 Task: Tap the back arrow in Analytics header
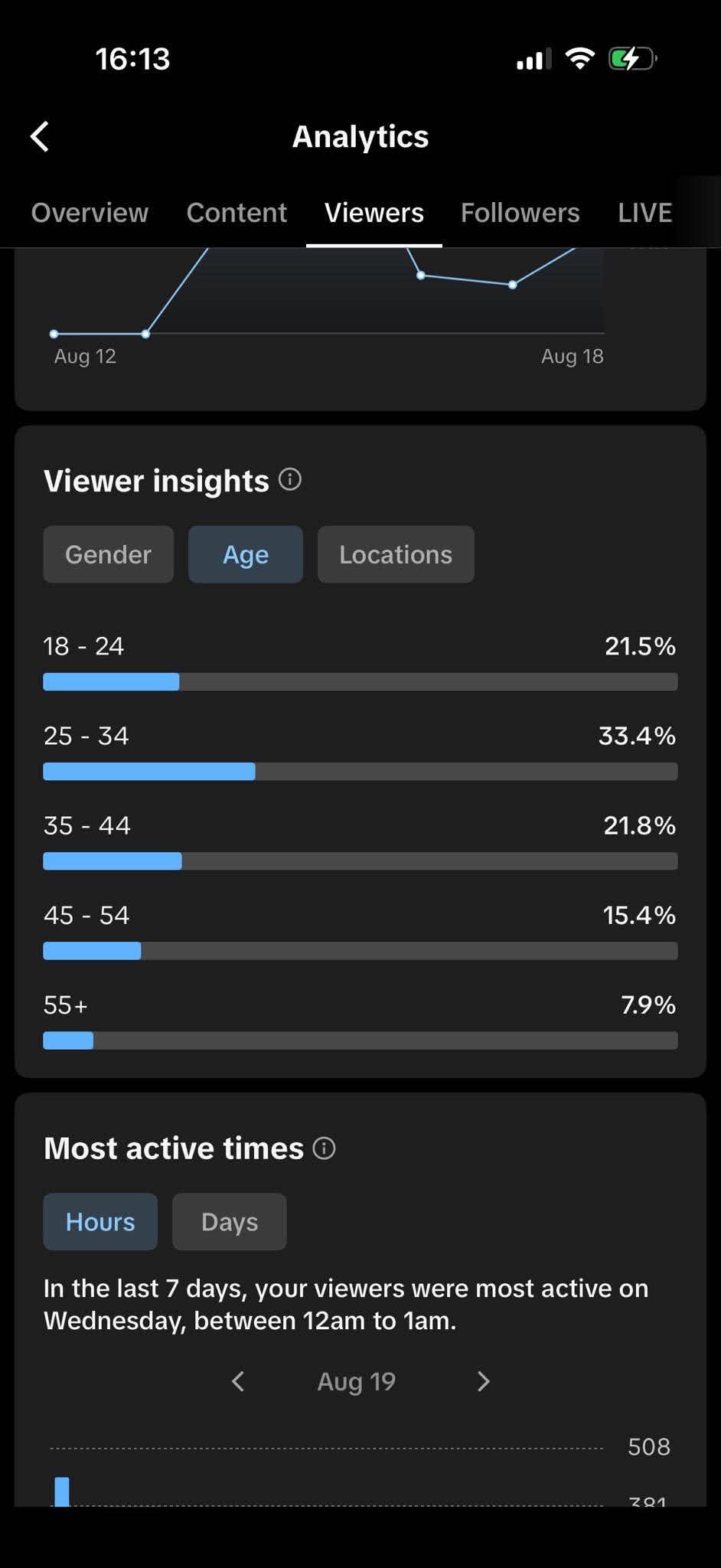pos(40,137)
